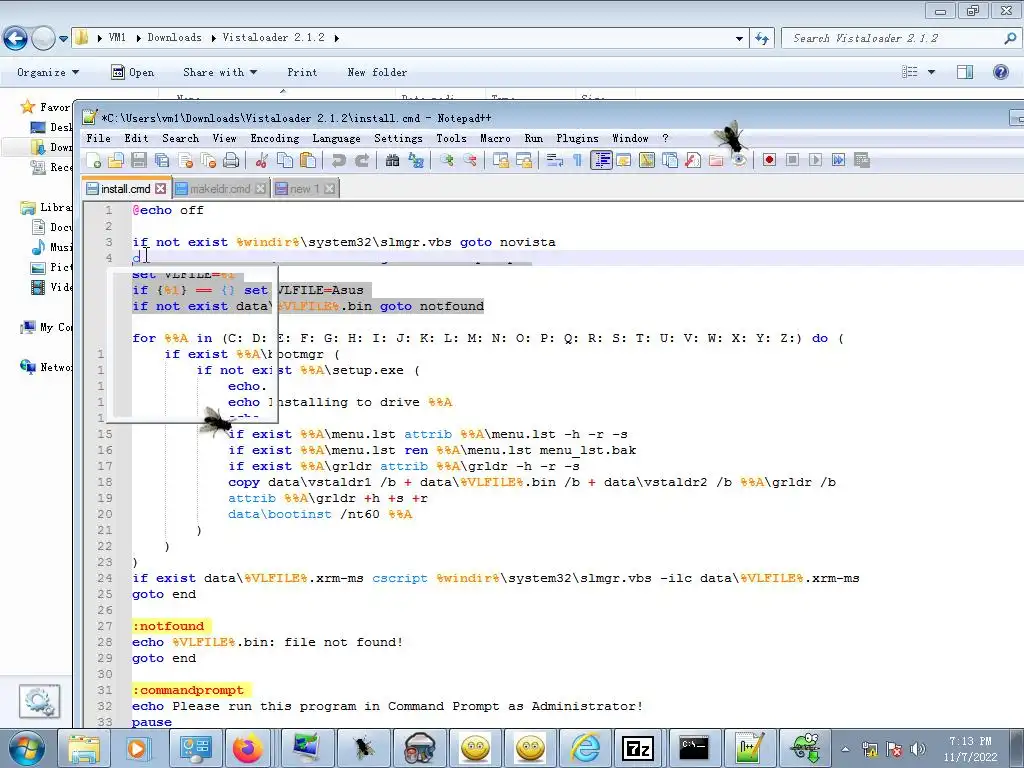Click the Copy icon in Notepad++ toolbar
Screen dimensions: 1024x768
(x=285, y=160)
